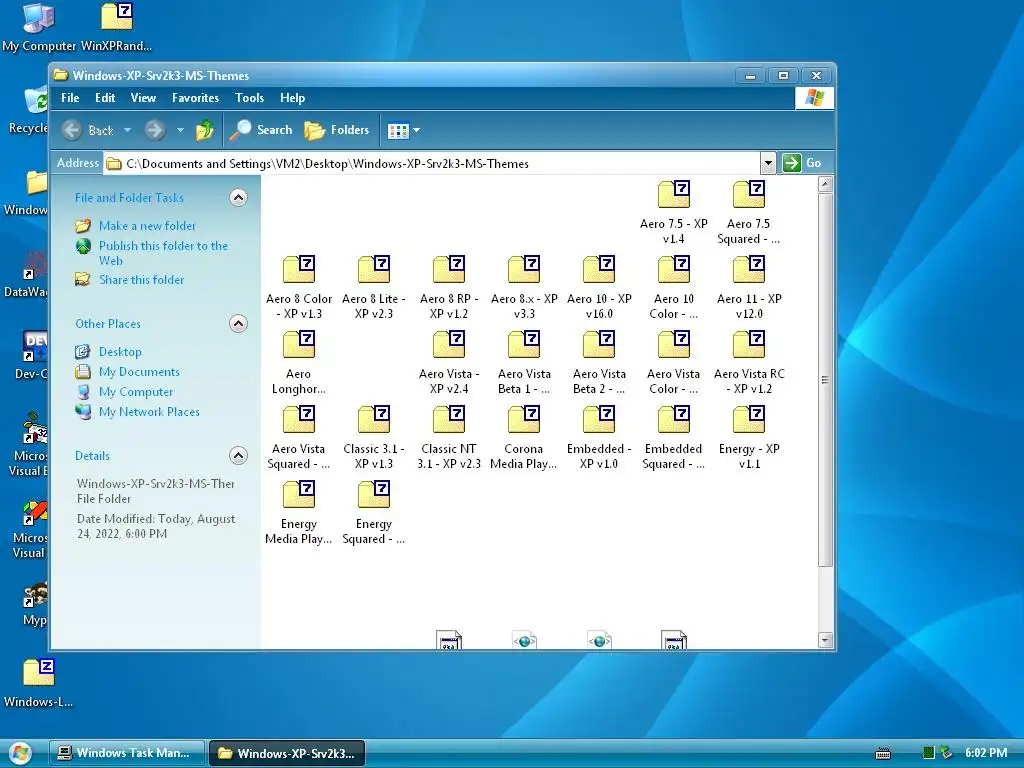The width and height of the screenshot is (1024, 768).
Task: Open the Views dropdown button
Action: [x=404, y=131]
